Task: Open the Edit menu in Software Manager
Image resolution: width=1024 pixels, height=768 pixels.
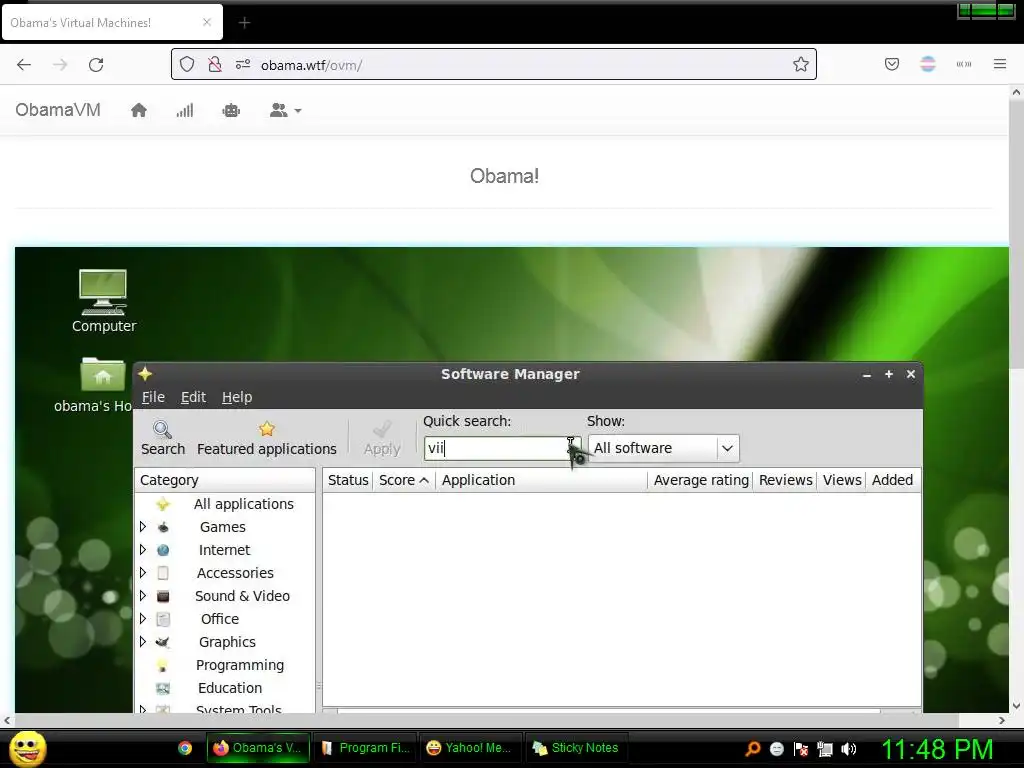Action: coord(193,397)
